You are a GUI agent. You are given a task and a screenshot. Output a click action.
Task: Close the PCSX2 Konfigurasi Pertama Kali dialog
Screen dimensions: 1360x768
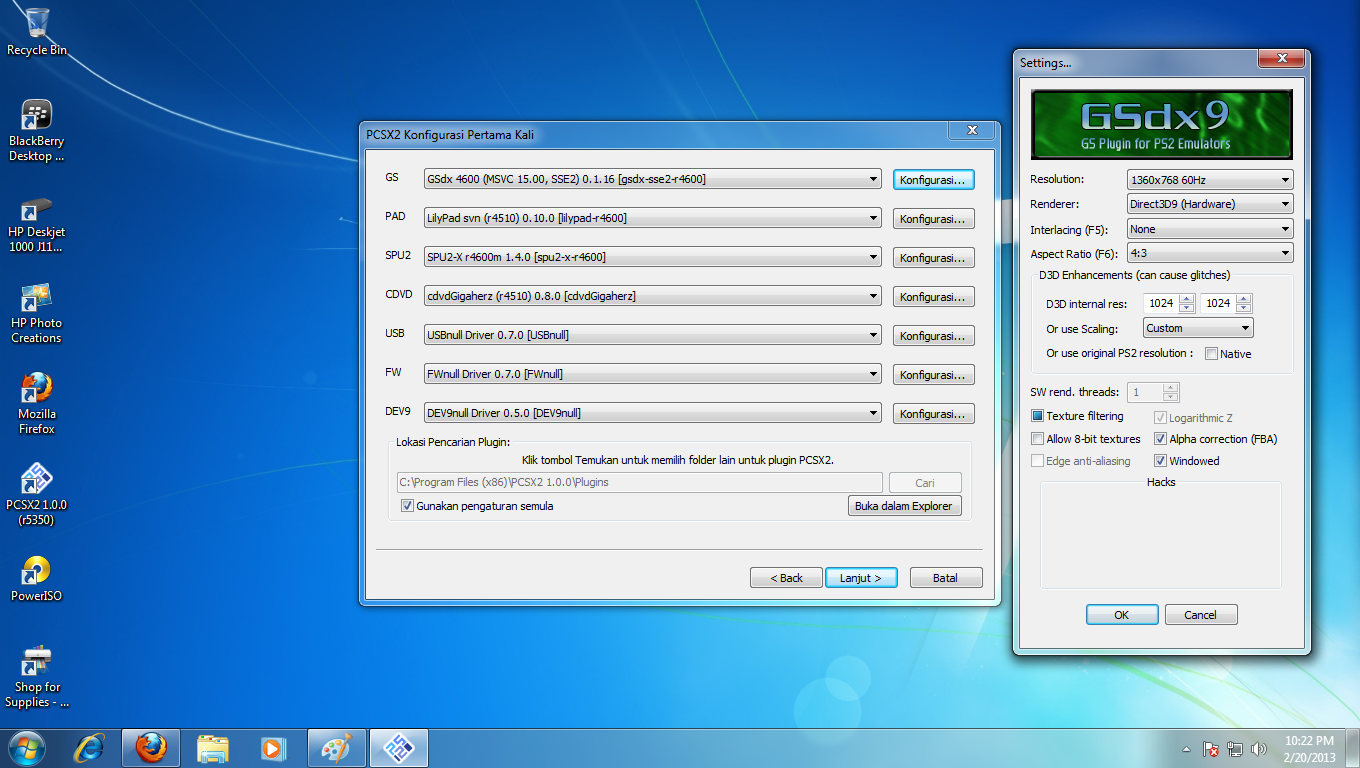pyautogui.click(x=970, y=131)
